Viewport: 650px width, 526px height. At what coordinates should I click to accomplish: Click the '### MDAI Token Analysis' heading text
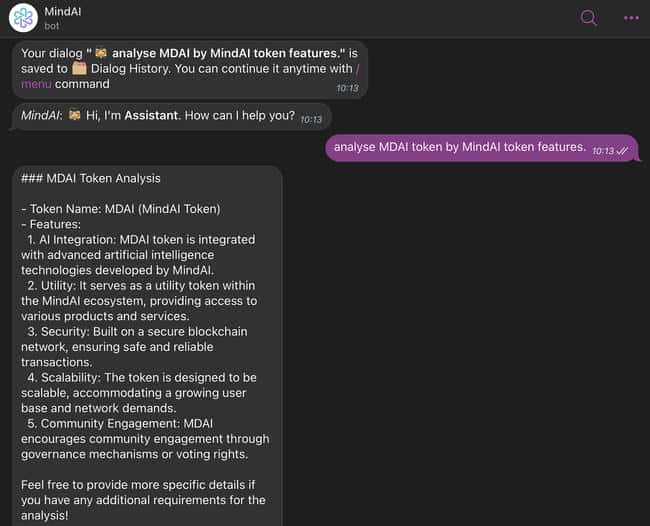pos(90,179)
